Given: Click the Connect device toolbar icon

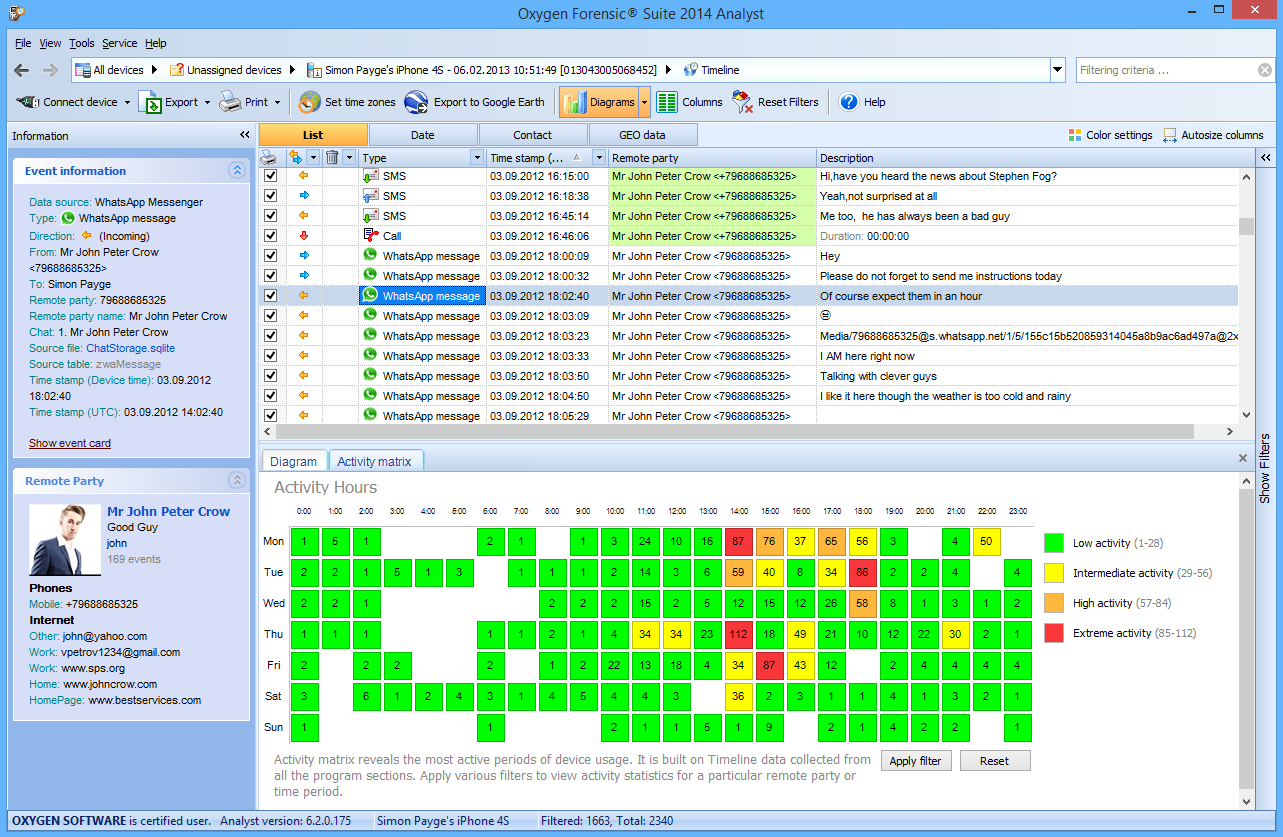Looking at the screenshot, I should pyautogui.click(x=28, y=102).
